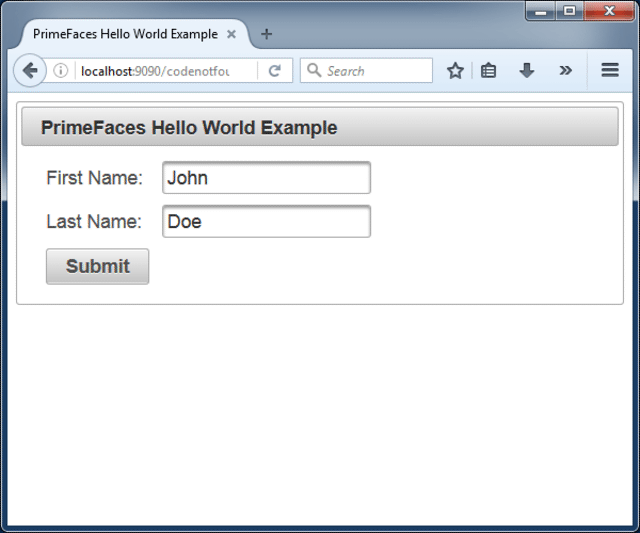Submit the form with Submit button
The width and height of the screenshot is (640, 533).
pyautogui.click(x=98, y=266)
